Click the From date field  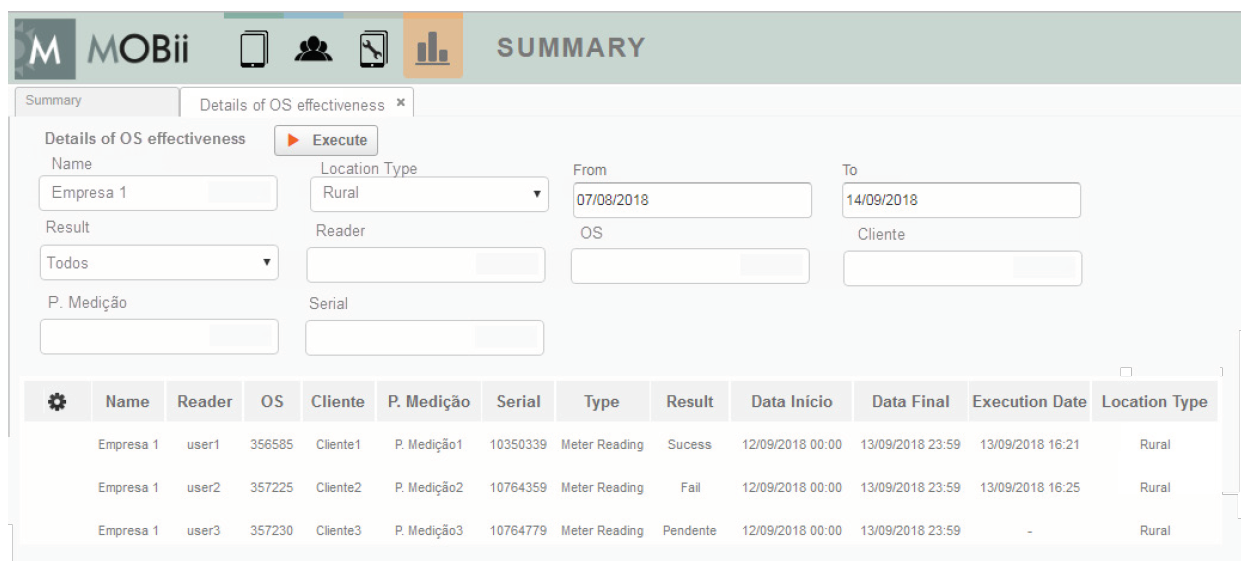691,200
